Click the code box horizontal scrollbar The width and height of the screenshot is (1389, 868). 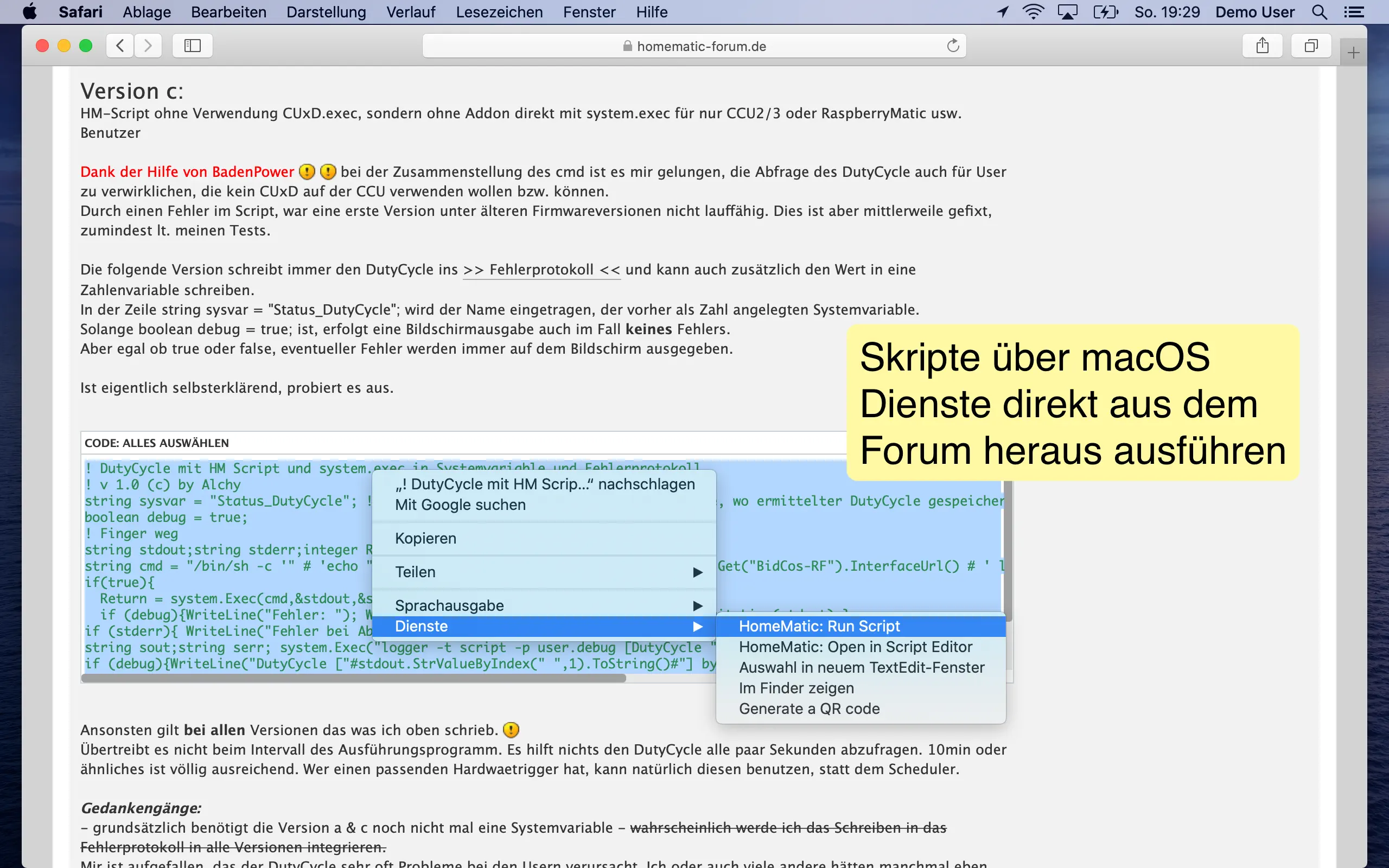coord(354,678)
